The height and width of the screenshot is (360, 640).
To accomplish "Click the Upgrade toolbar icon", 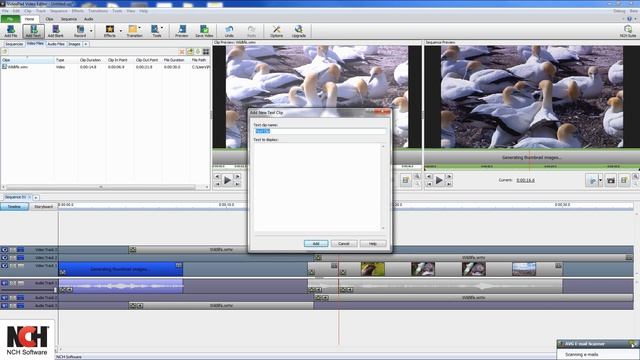I will click(298, 31).
